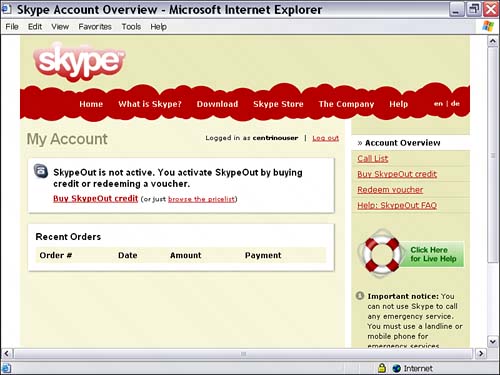Click the Log out link

coord(325,138)
